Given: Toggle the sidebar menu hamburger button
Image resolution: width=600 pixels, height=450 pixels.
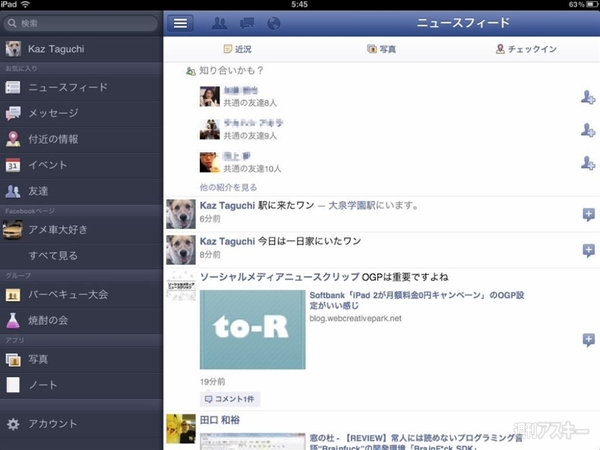Looking at the screenshot, I should tap(180, 23).
